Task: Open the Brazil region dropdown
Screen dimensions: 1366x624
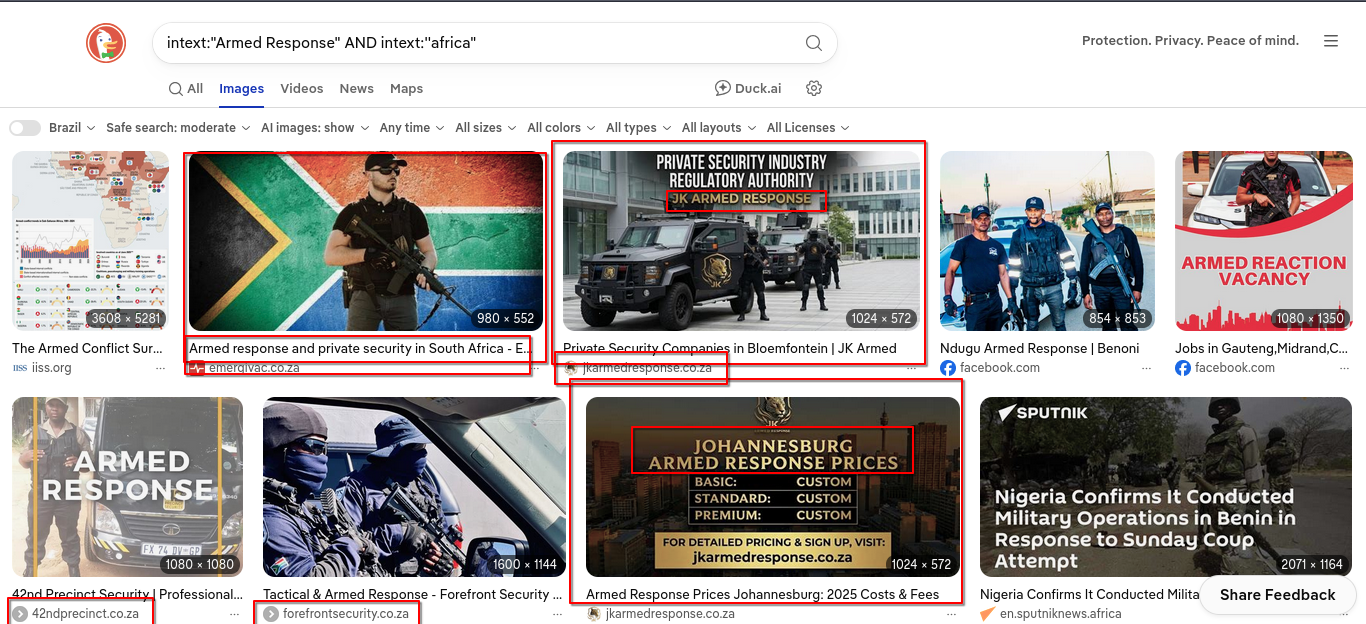Action: pos(72,128)
